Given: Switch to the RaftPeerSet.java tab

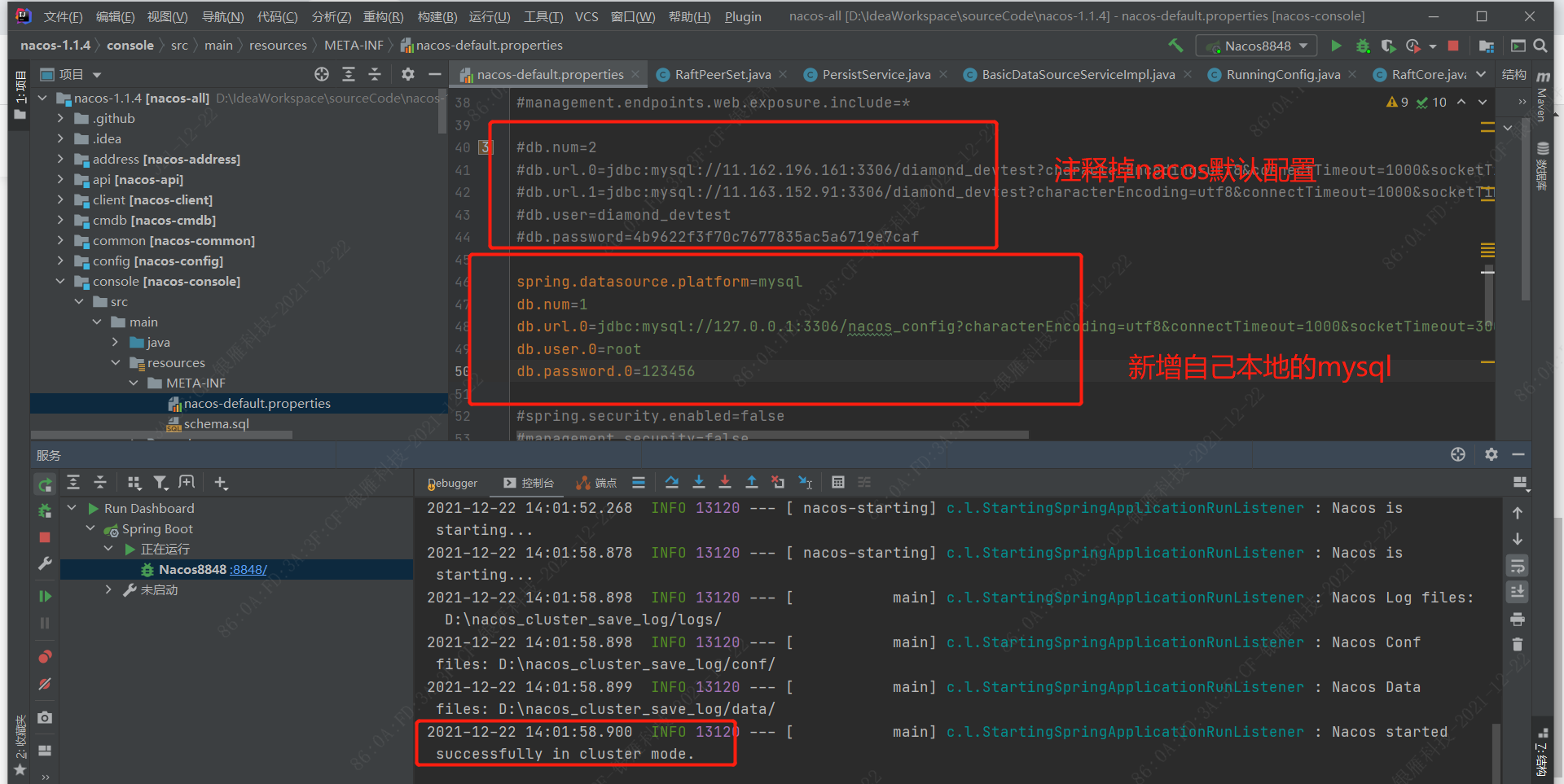Looking at the screenshot, I should [x=721, y=74].
